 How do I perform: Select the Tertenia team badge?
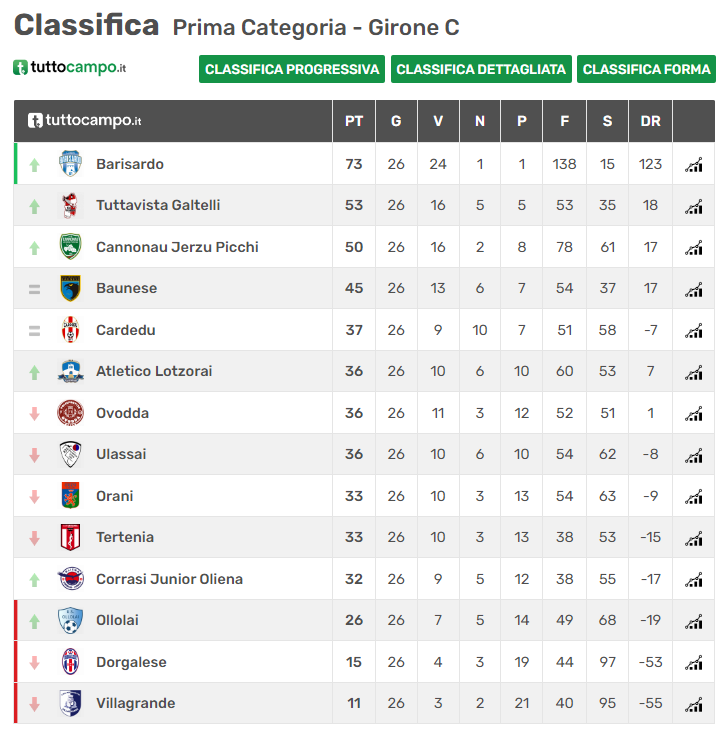point(71,537)
